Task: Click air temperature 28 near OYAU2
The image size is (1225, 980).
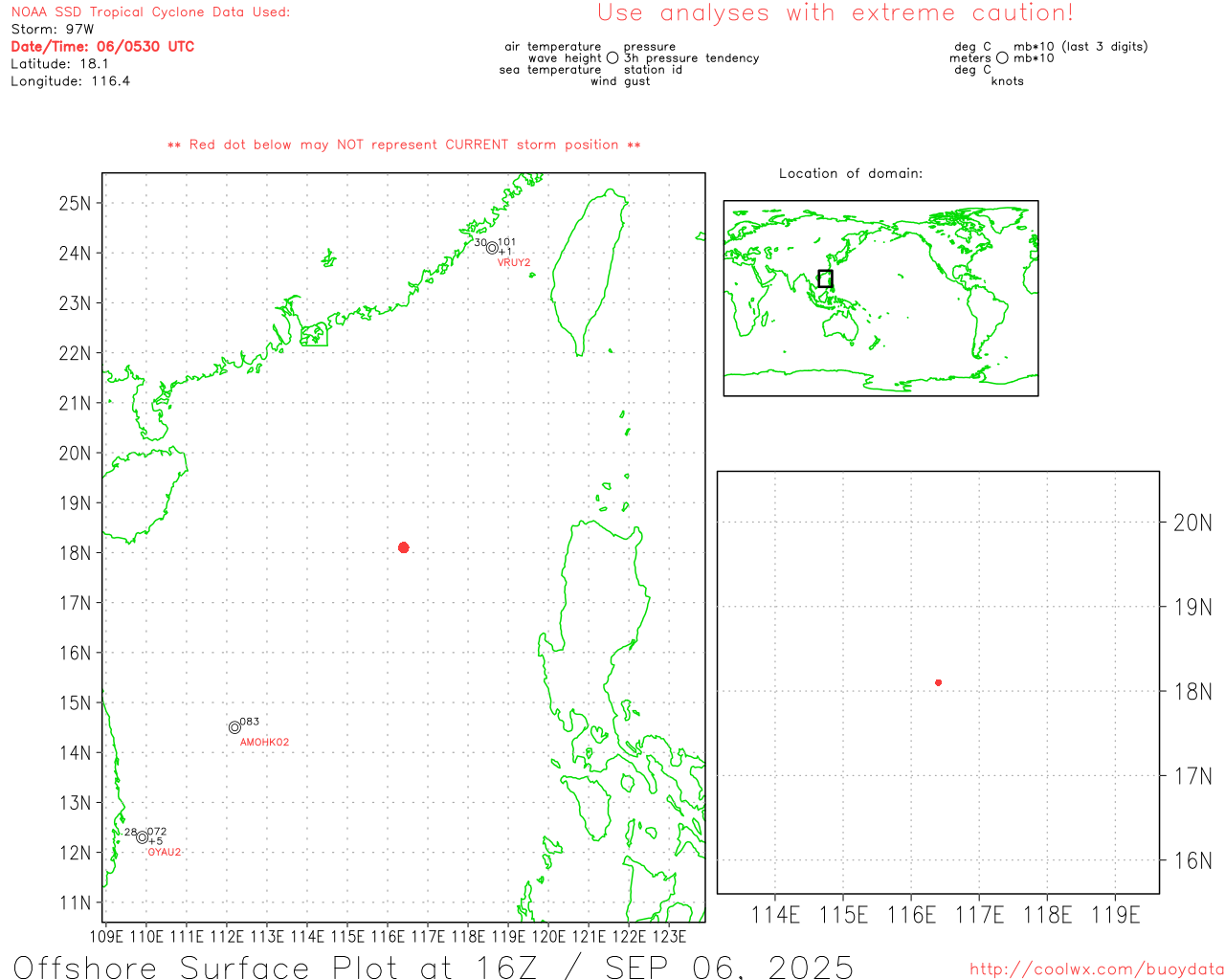Action: pyautogui.click(x=131, y=832)
